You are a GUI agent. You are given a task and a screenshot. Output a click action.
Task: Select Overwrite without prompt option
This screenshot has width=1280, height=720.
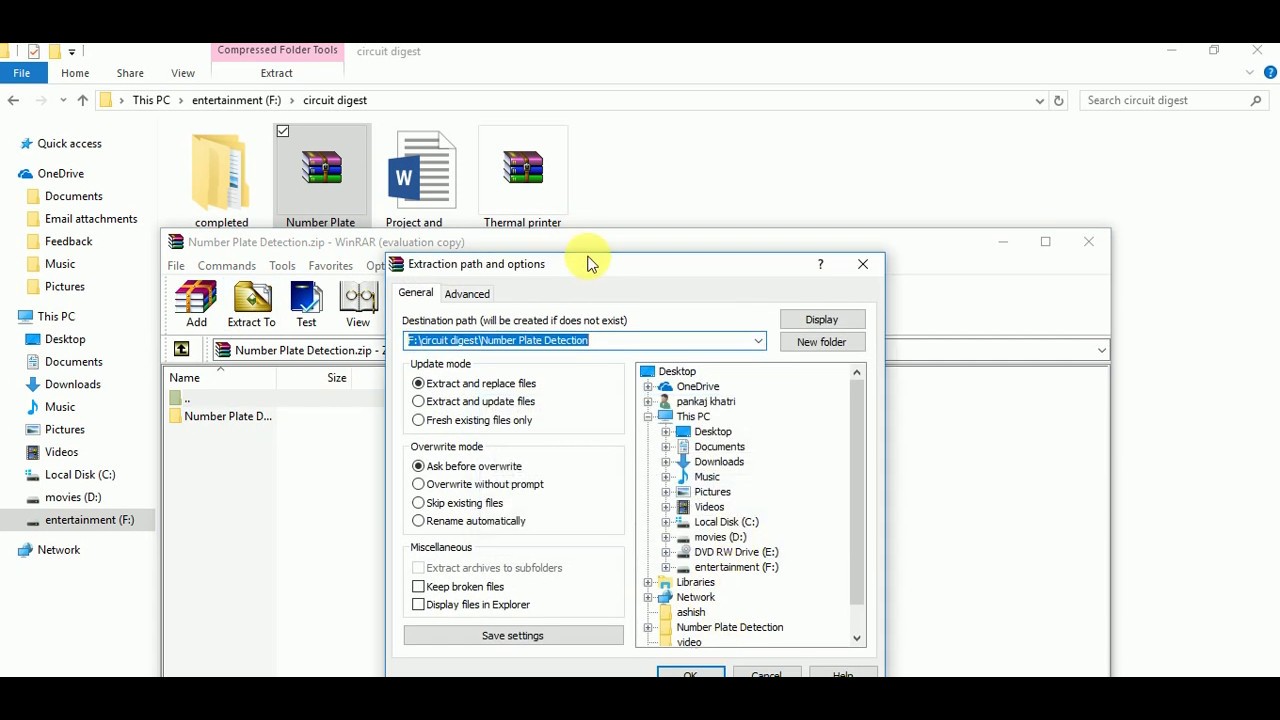tap(477, 485)
